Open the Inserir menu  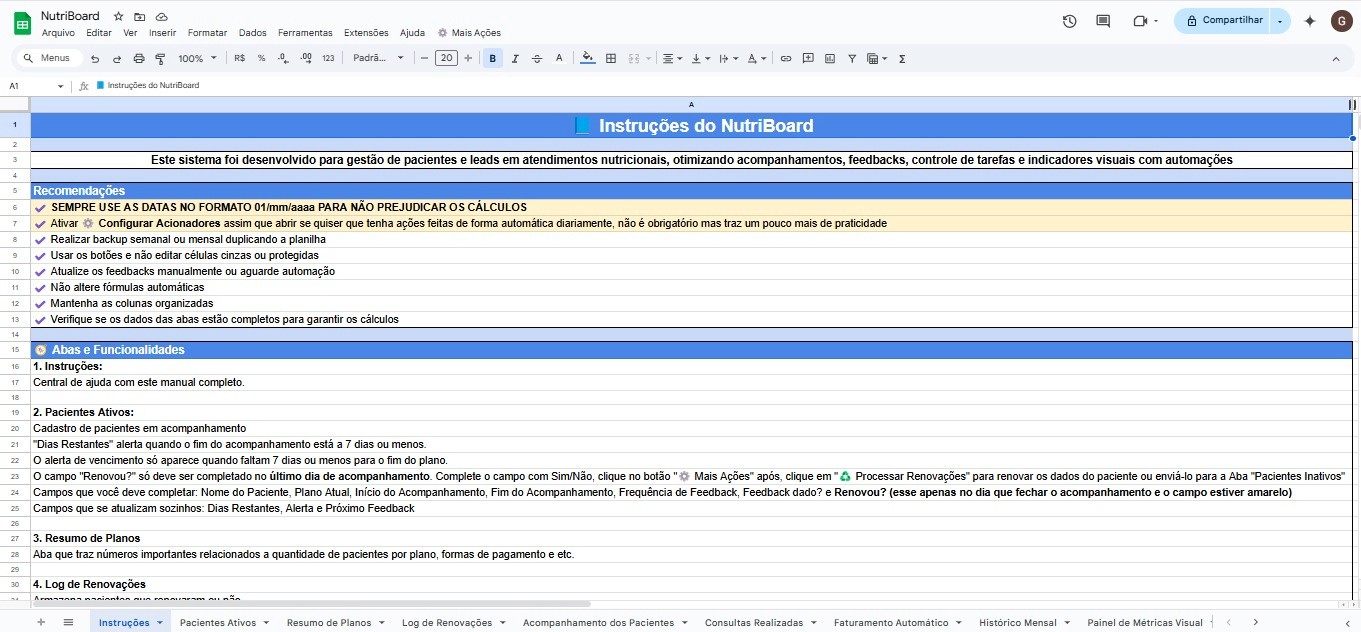[x=162, y=33]
